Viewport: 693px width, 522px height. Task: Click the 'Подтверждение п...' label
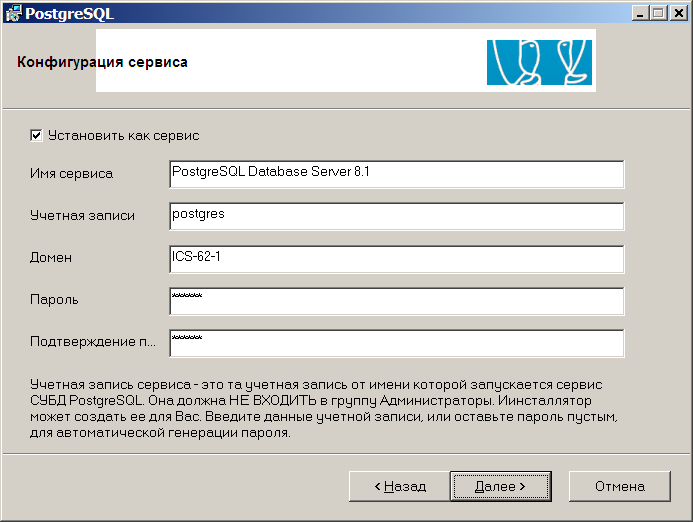point(92,342)
